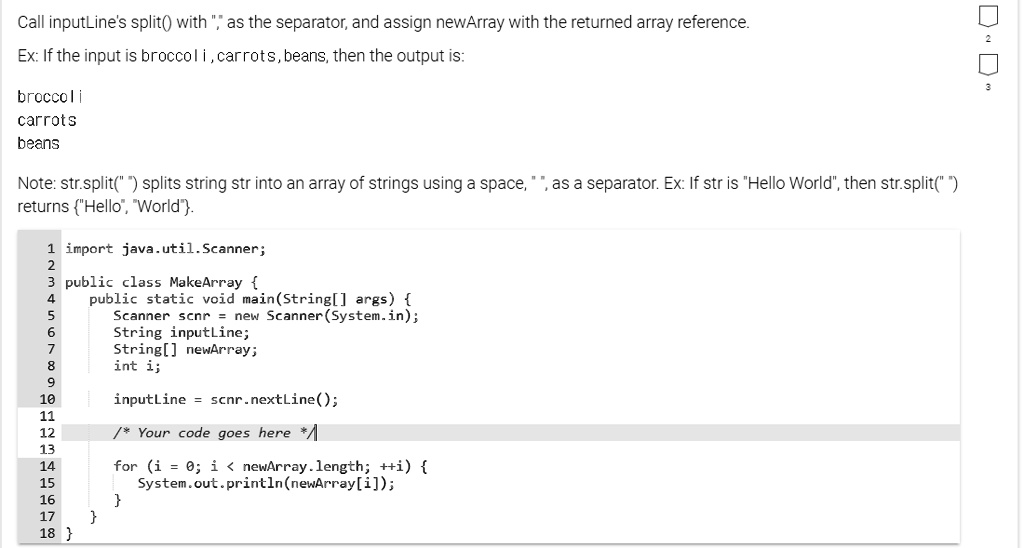Click line number 18 in the gutter
This screenshot has height=548, width=1024.
click(x=47, y=534)
